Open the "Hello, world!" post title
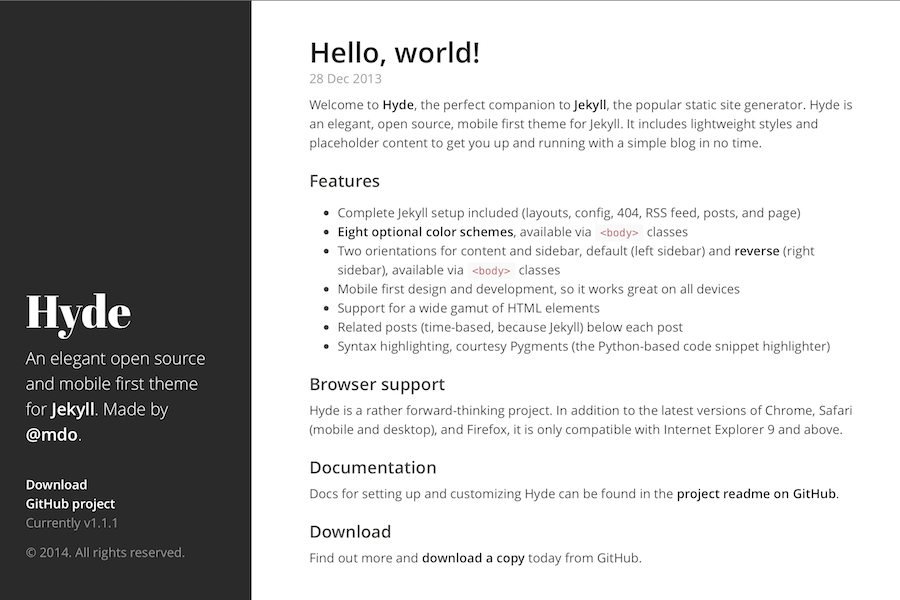The width and height of the screenshot is (900, 600). click(x=395, y=52)
